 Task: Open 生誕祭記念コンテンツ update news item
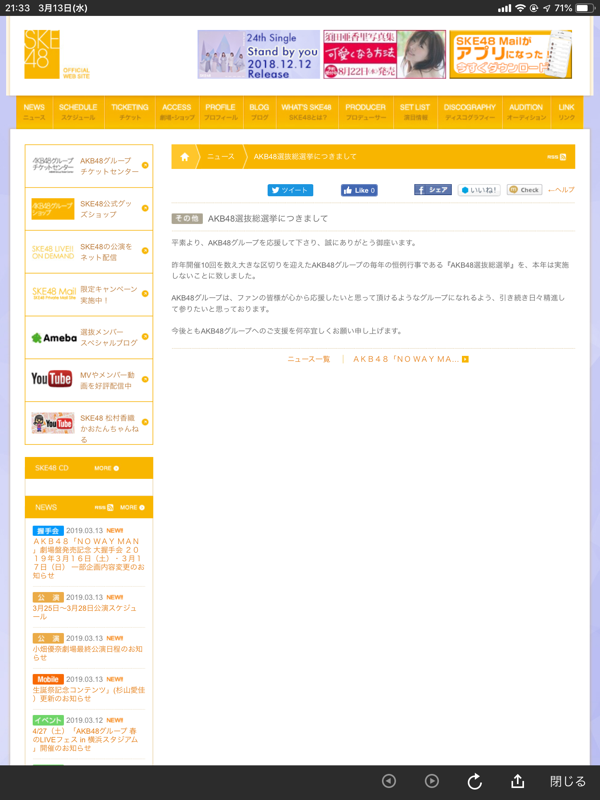pyautogui.click(x=89, y=694)
